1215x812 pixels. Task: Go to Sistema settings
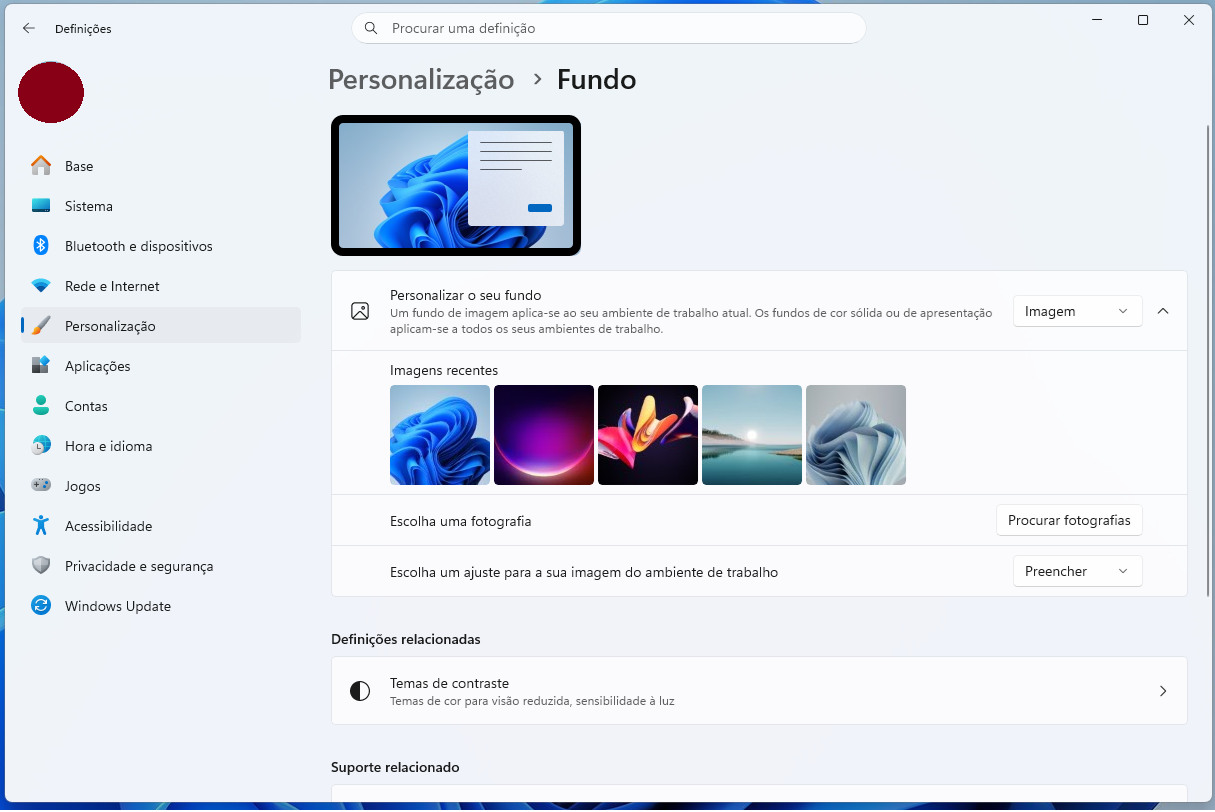(161, 206)
